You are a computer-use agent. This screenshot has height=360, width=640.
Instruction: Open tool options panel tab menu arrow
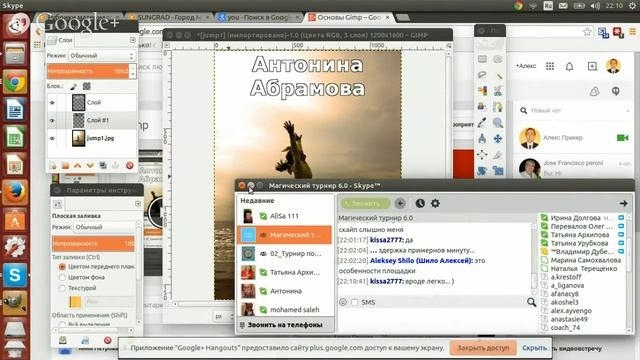pyautogui.click(x=138, y=204)
